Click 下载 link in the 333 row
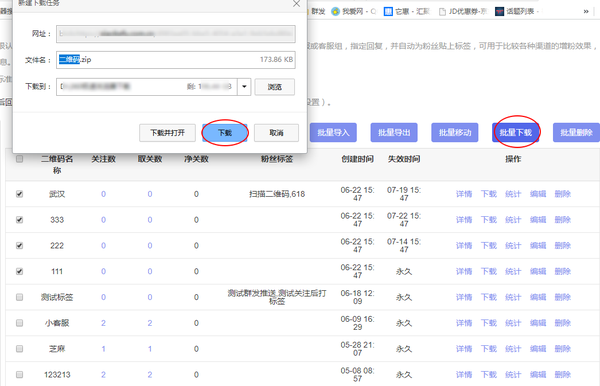 point(489,220)
